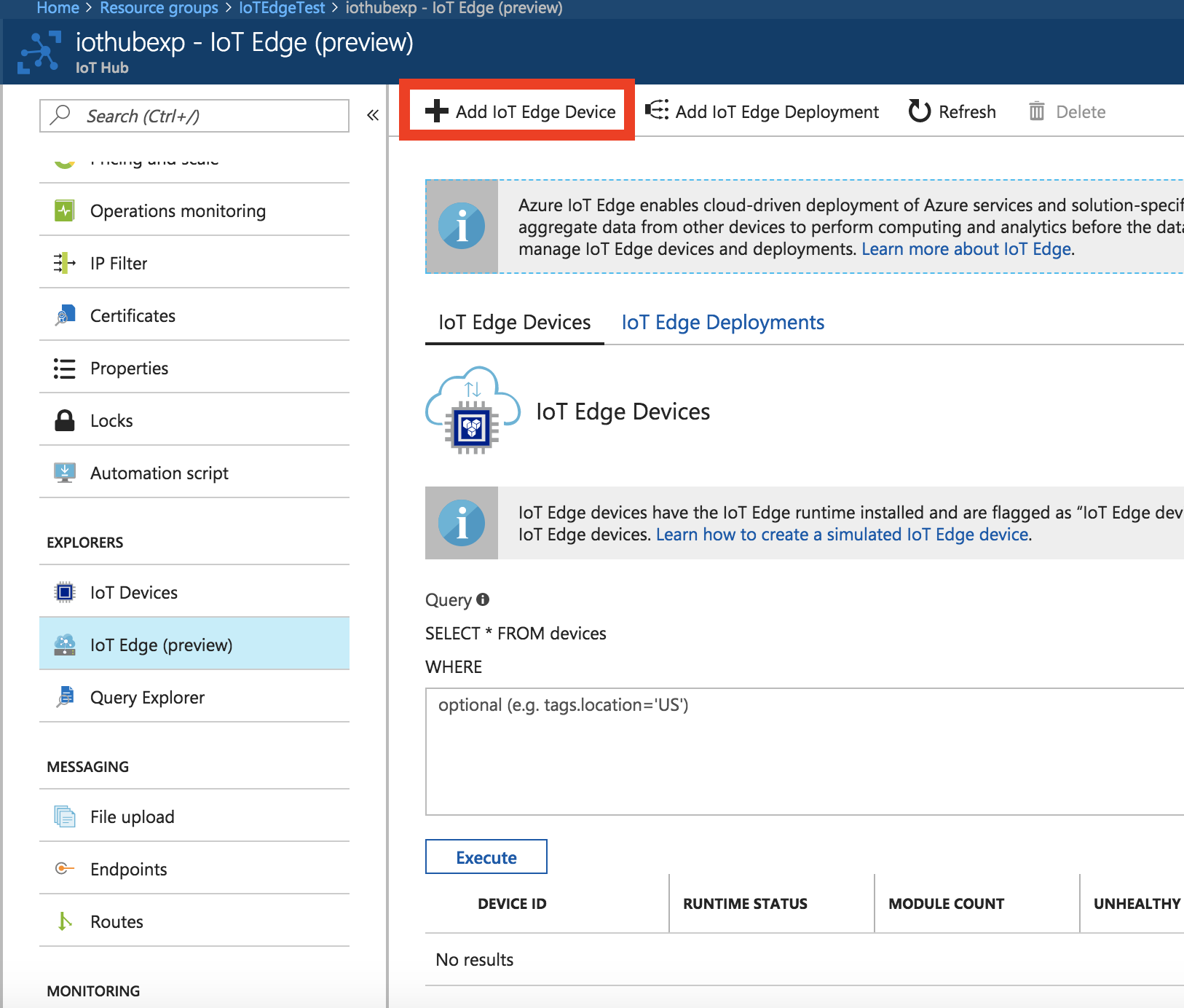This screenshot has height=1008, width=1184.
Task: Click the IoT Hub logo icon in header
Action: [x=39, y=52]
